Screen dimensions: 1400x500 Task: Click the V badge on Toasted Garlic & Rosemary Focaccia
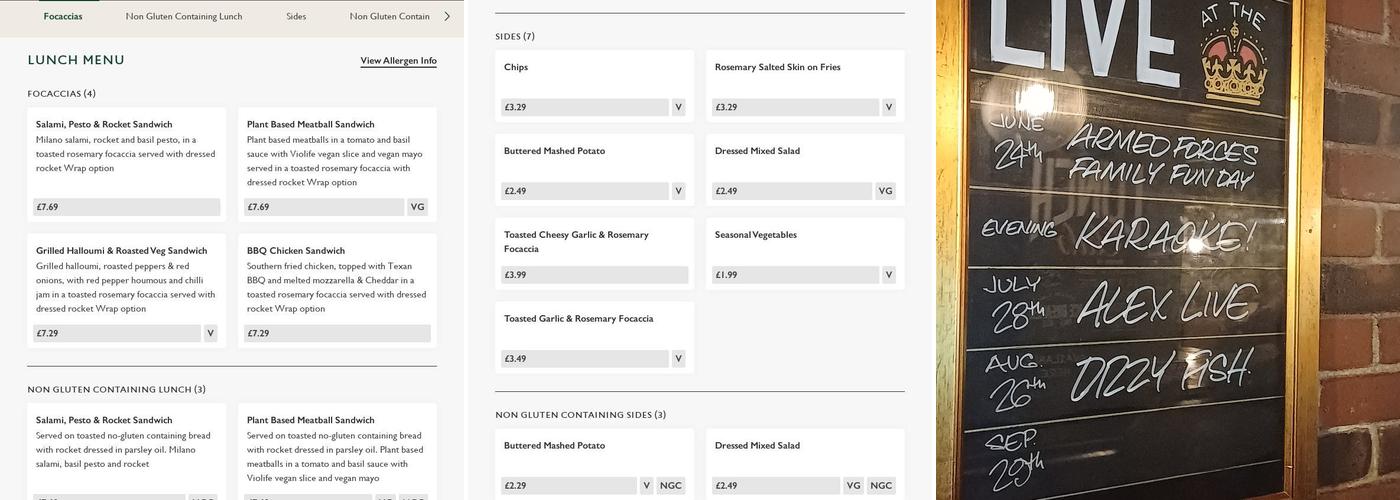pyautogui.click(x=678, y=359)
